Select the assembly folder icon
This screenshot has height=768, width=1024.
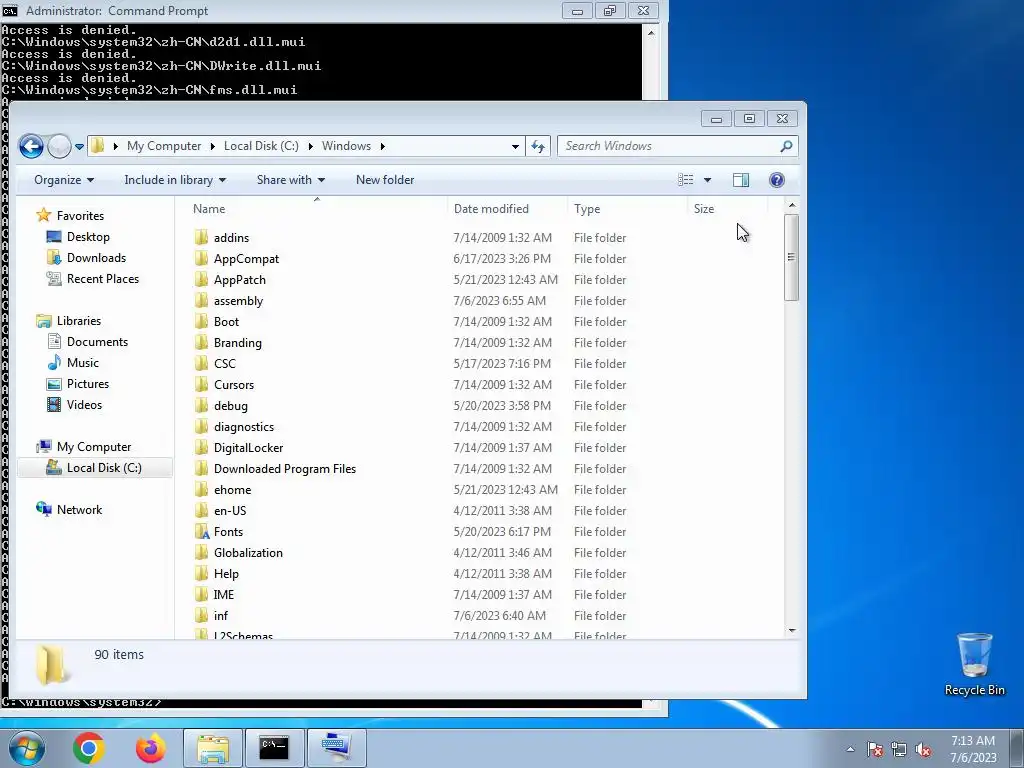201,300
